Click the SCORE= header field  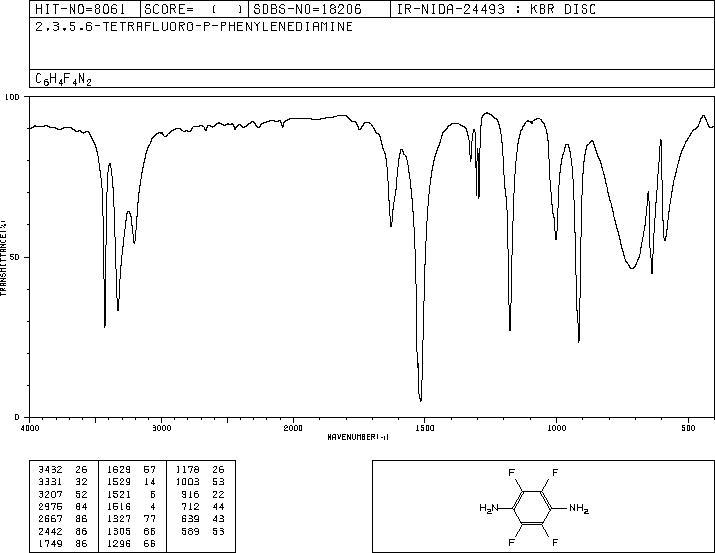click(193, 9)
